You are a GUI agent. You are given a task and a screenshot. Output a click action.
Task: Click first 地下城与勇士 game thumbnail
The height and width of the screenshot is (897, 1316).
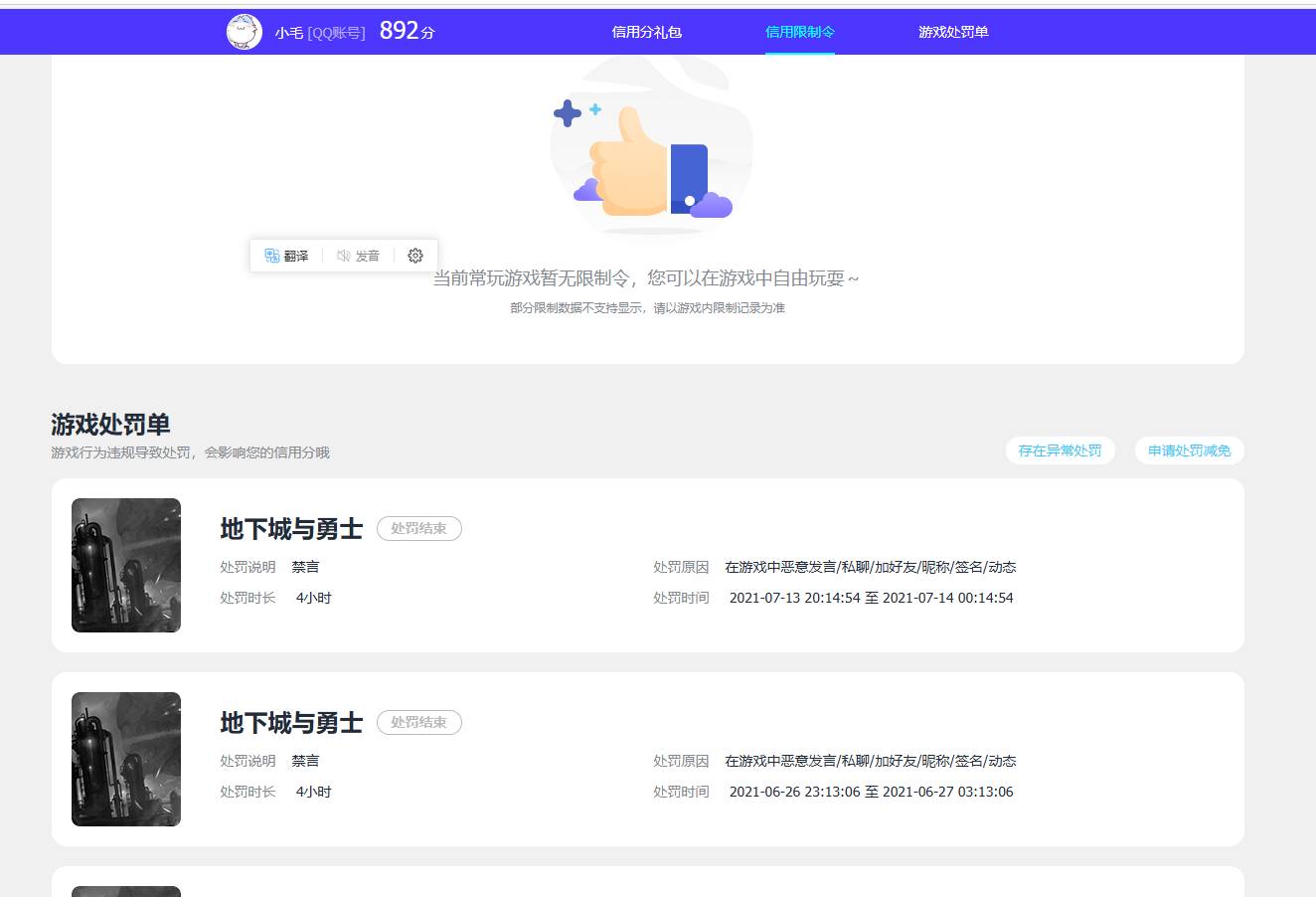(x=126, y=565)
